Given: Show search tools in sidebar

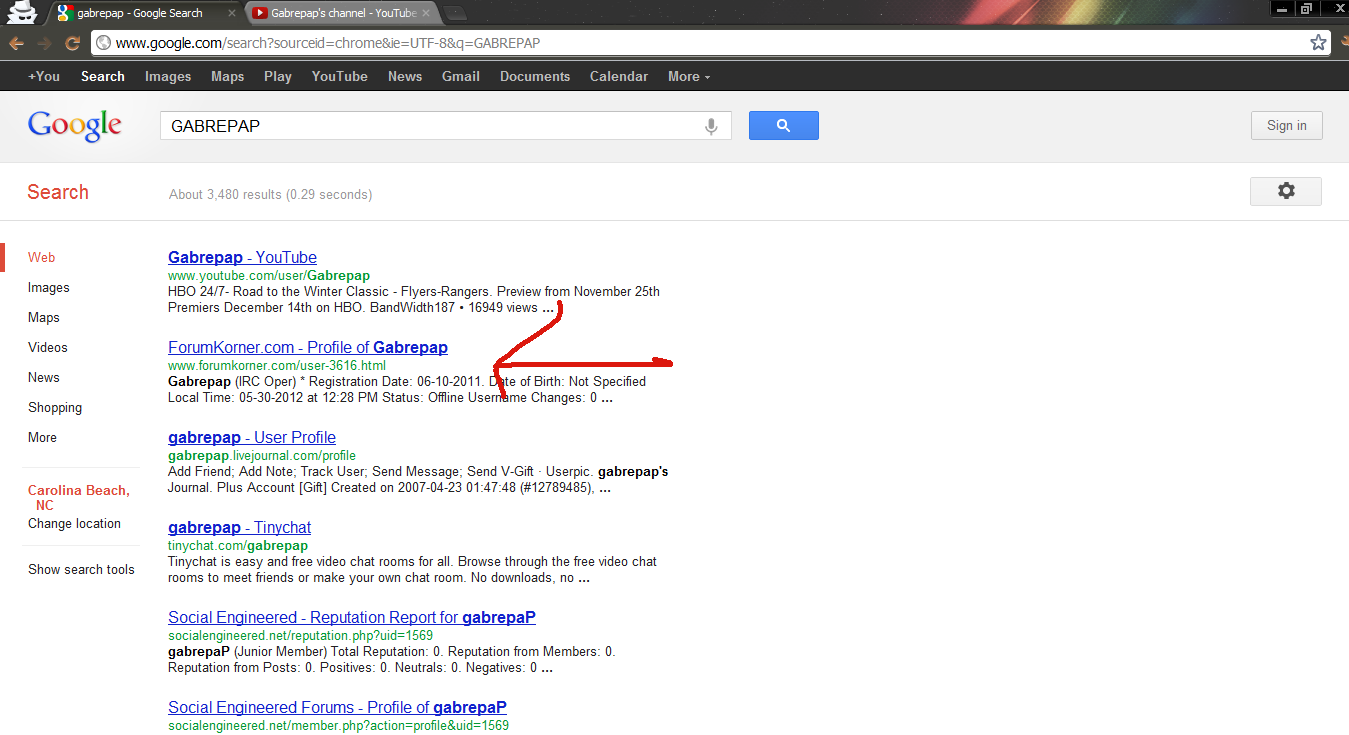Looking at the screenshot, I should click(x=81, y=569).
